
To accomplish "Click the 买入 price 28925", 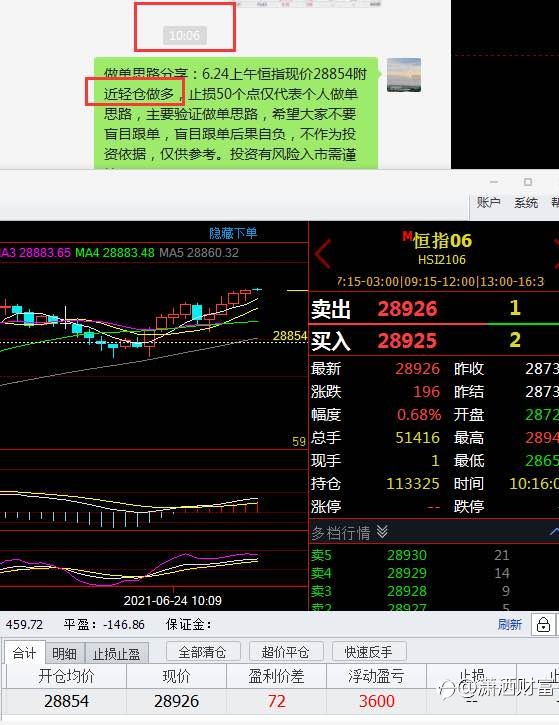I will [407, 340].
